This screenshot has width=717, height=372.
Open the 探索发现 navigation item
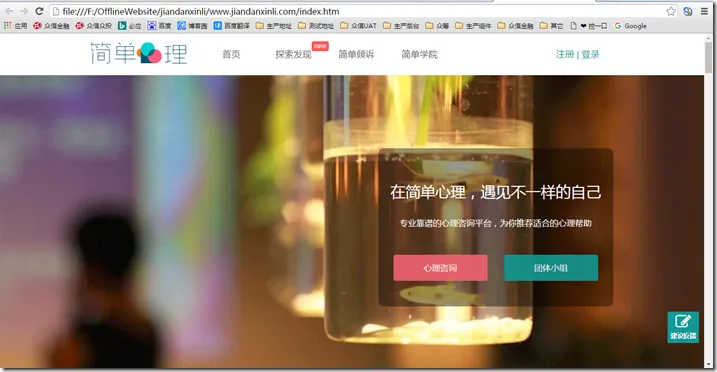(294, 54)
